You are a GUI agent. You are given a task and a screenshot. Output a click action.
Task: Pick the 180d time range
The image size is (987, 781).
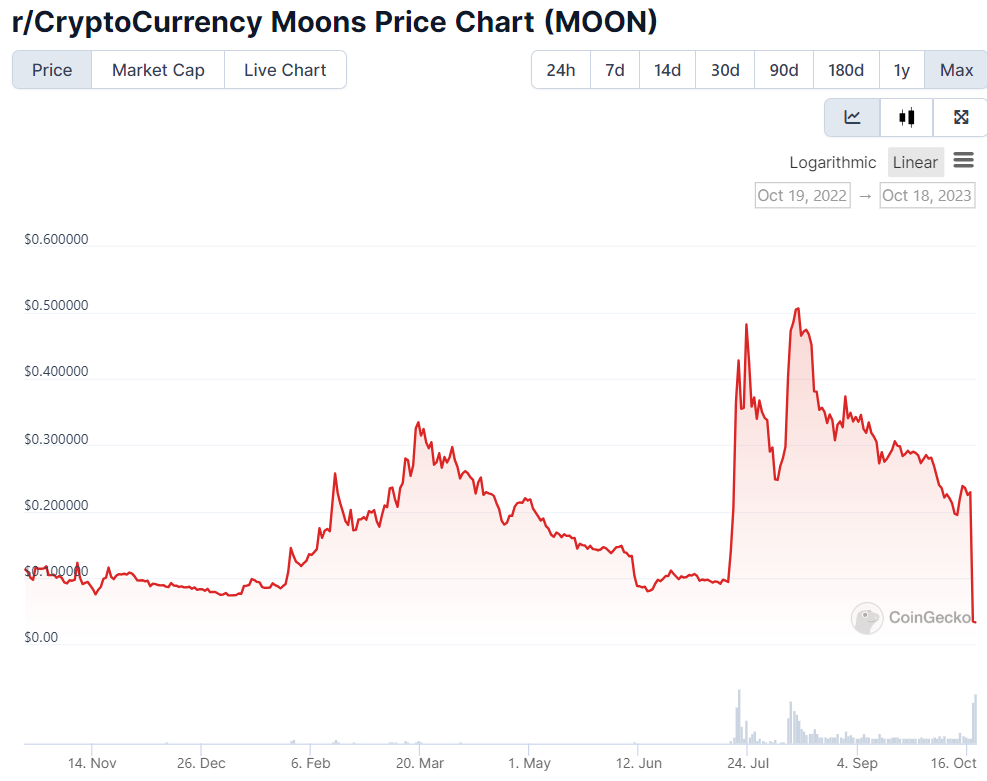tap(846, 70)
